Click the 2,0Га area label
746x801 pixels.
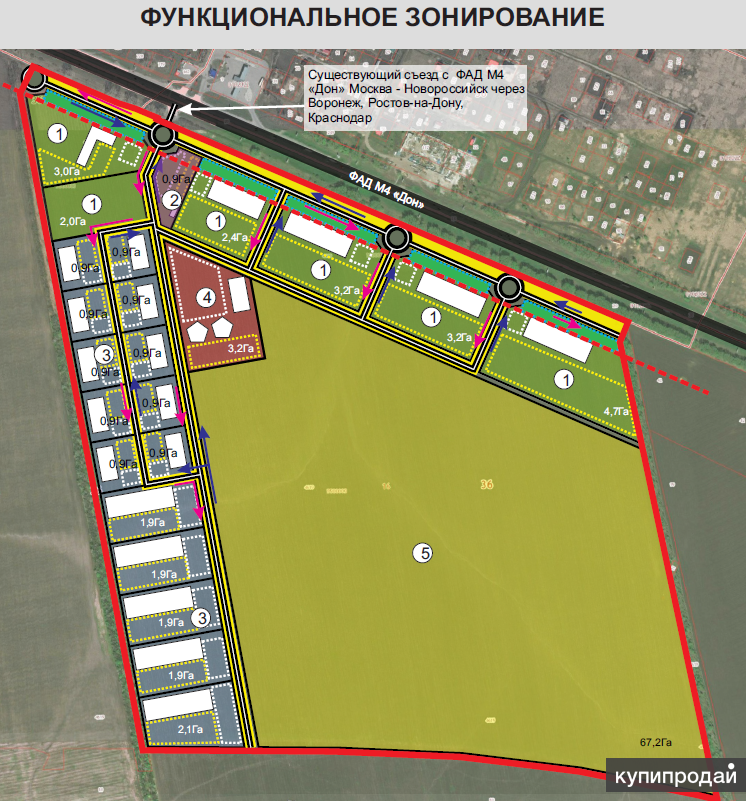point(74,220)
